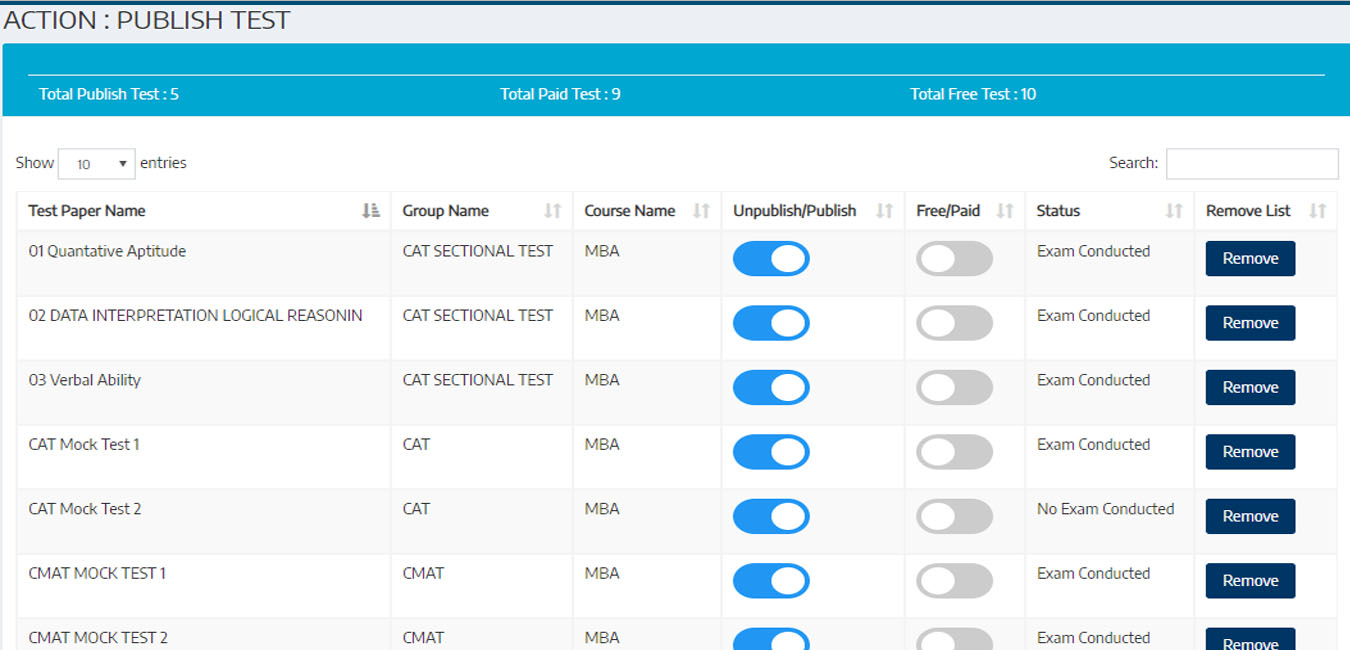1350x650 pixels.
Task: Toggle Free/Paid for CAT Mock Test 1
Action: click(954, 452)
